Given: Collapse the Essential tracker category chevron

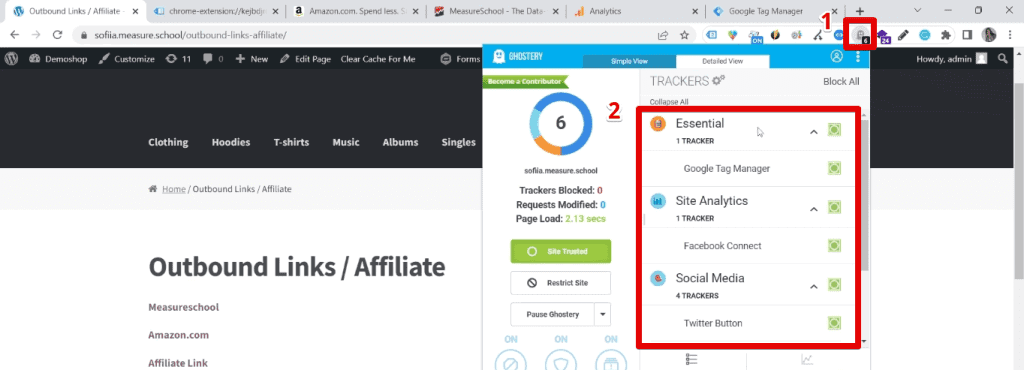Looking at the screenshot, I should 814,132.
